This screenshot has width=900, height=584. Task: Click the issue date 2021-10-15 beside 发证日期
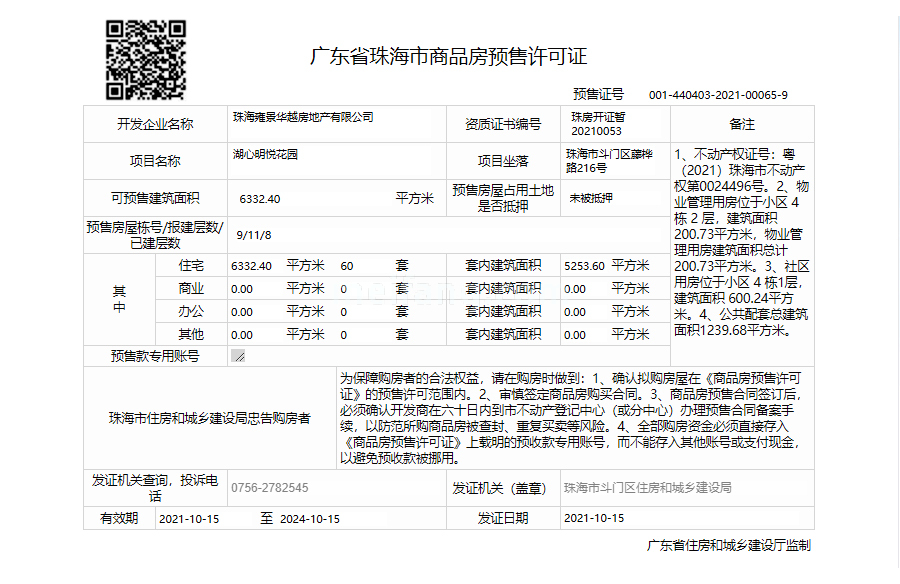(594, 518)
